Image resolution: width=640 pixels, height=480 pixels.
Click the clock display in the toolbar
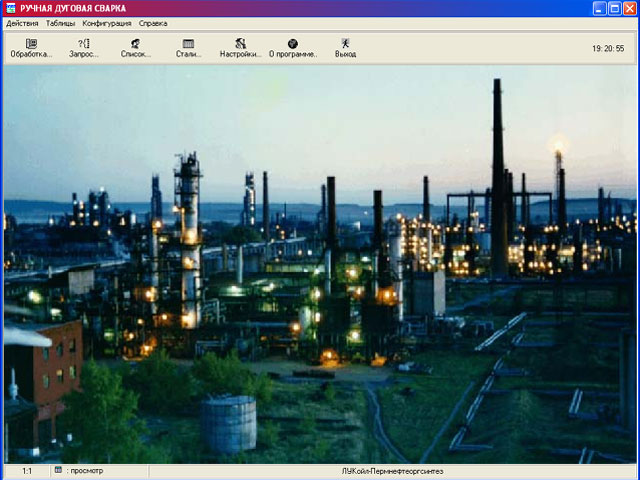(x=607, y=48)
